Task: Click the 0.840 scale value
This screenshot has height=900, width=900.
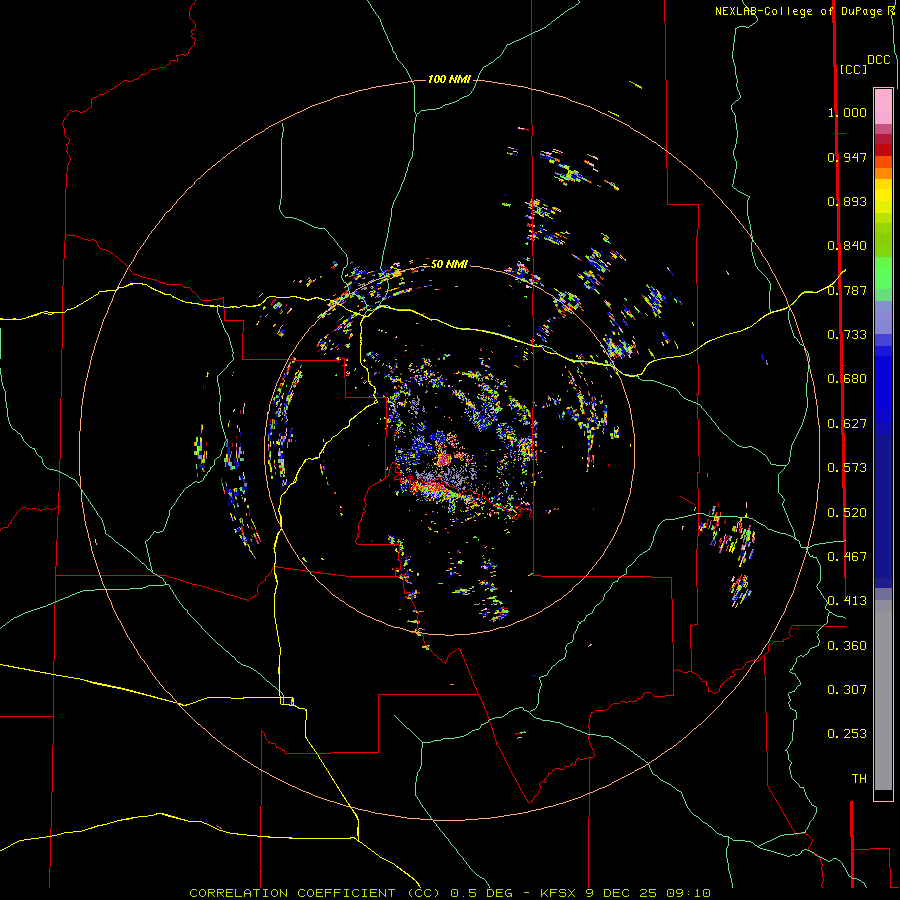Action: pyautogui.click(x=847, y=246)
